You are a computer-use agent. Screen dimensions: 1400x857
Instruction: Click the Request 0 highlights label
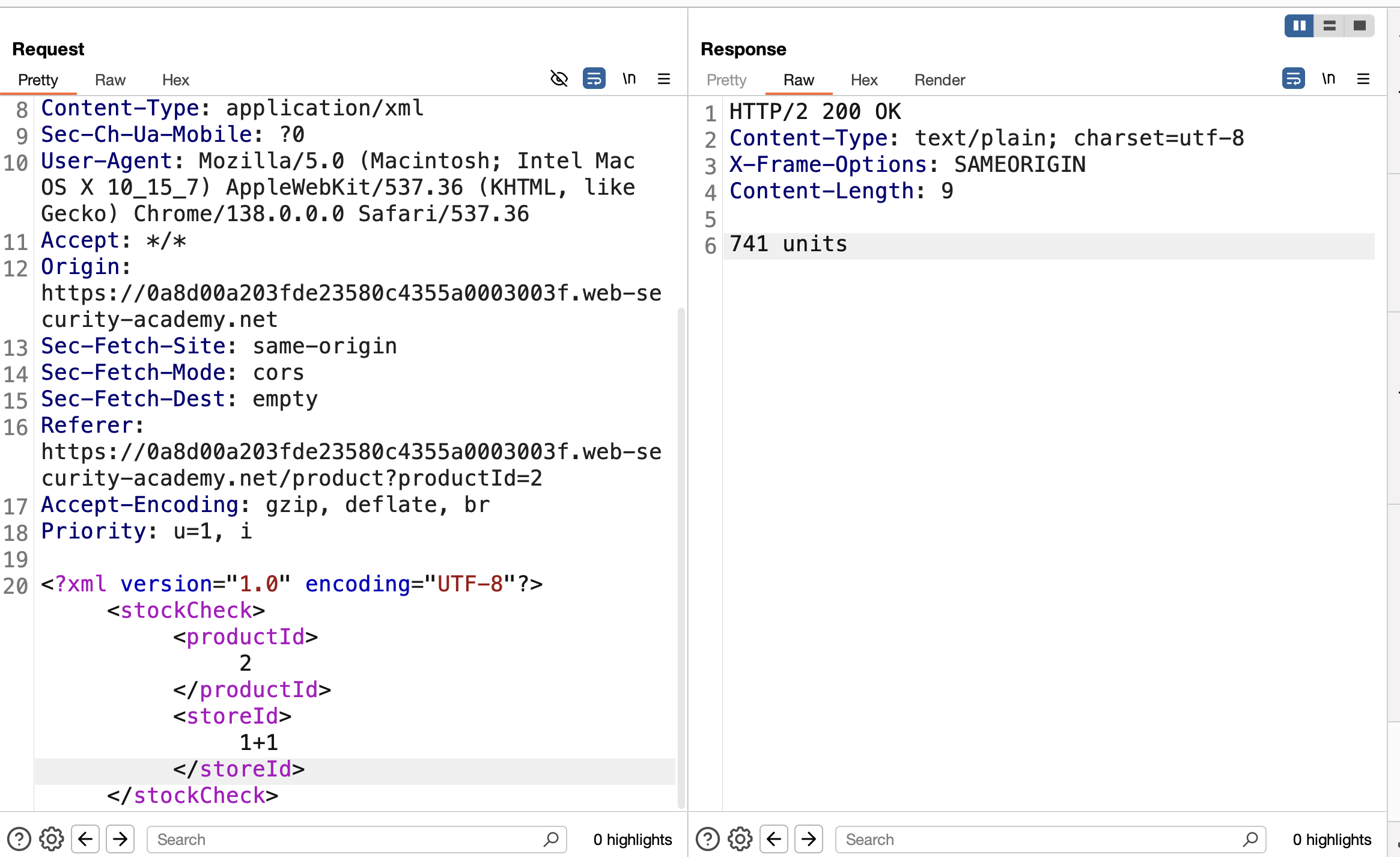[x=633, y=840]
